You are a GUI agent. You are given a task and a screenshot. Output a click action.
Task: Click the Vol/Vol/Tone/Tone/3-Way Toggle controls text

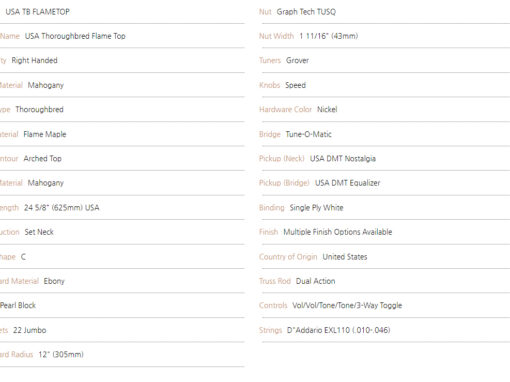pos(347,305)
